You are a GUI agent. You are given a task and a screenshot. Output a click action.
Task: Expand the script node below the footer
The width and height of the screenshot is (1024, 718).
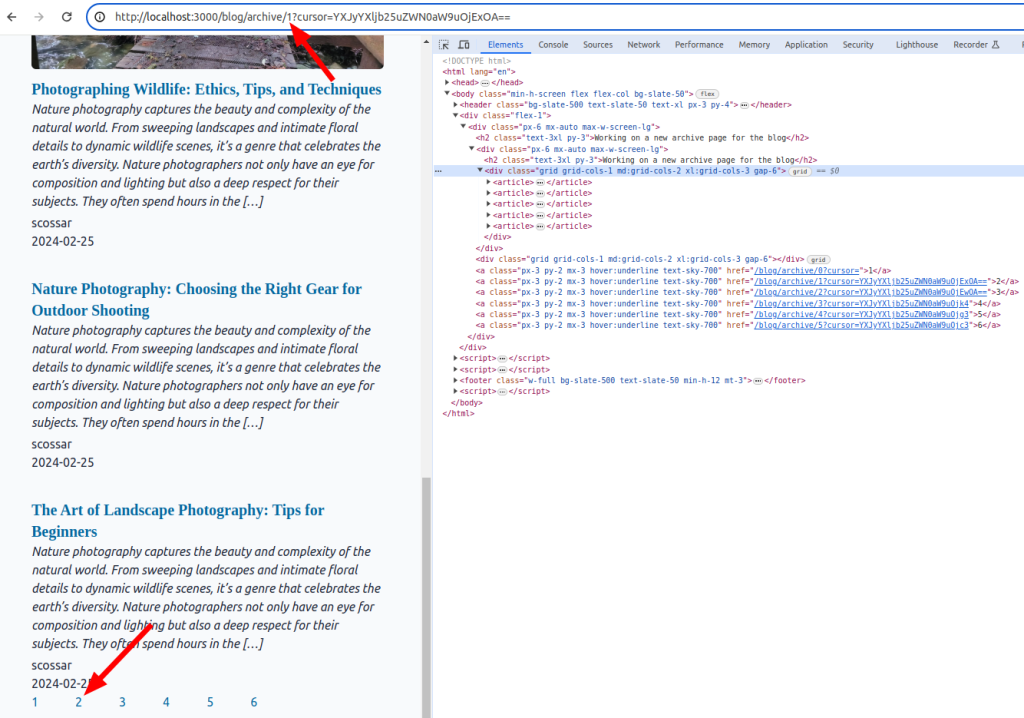coord(456,391)
